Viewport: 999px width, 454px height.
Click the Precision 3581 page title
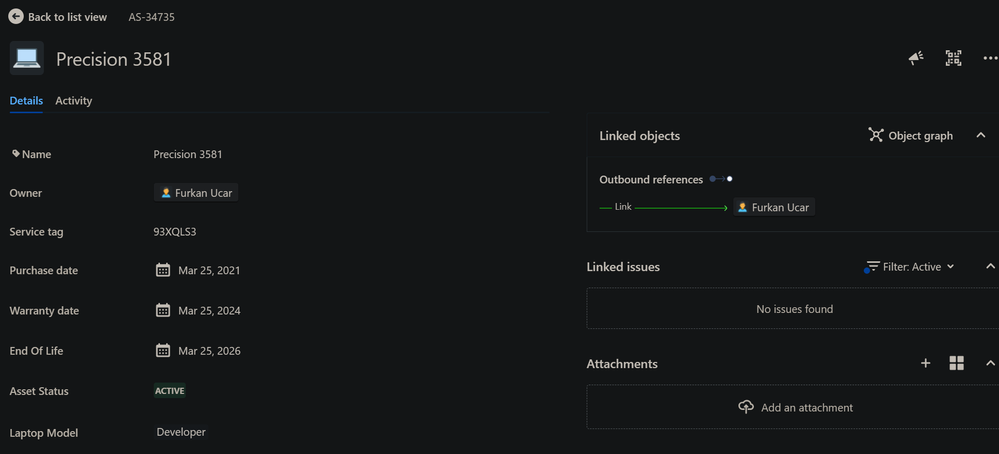pyautogui.click(x=114, y=59)
